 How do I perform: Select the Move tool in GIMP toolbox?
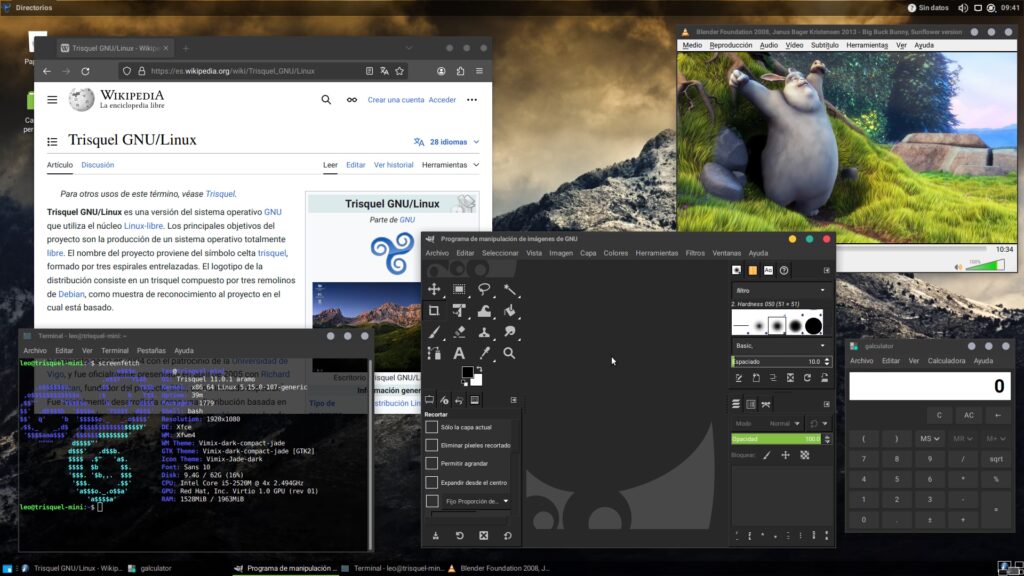point(434,289)
